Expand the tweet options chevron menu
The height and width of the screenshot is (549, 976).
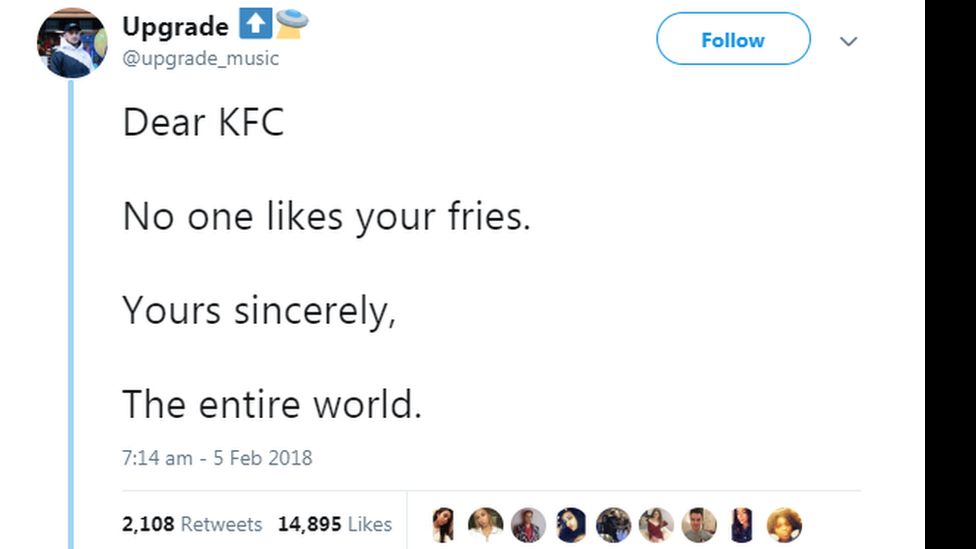[848, 41]
